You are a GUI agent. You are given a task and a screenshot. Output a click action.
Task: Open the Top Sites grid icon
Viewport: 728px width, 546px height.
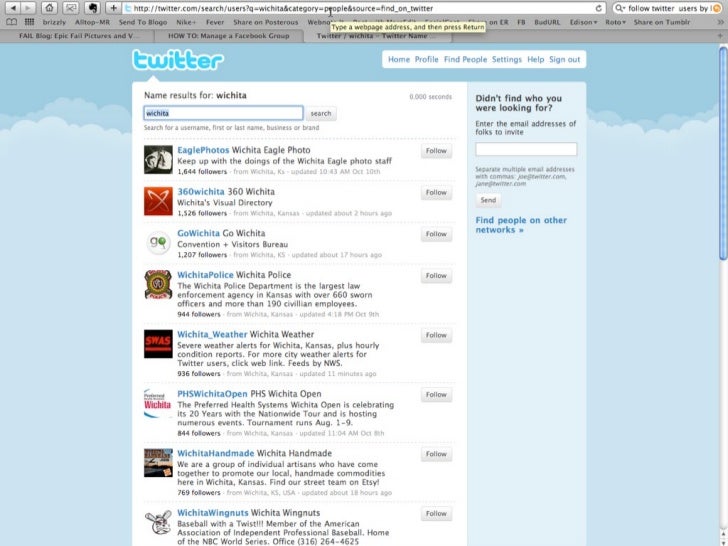click(29, 22)
